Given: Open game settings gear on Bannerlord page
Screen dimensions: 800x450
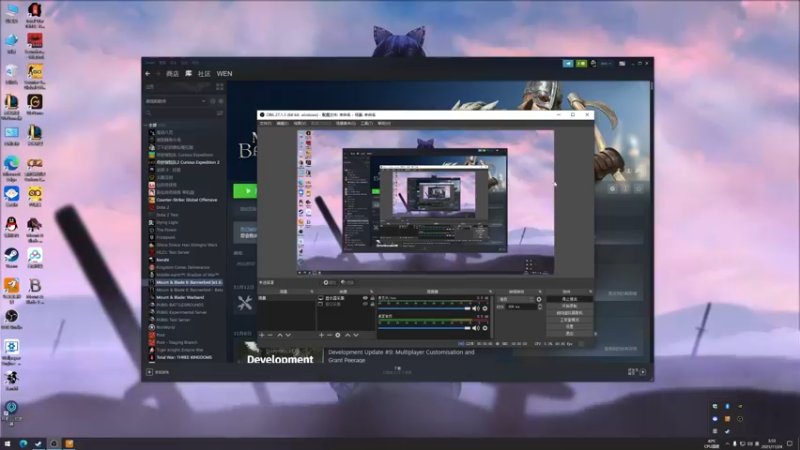Looking at the screenshot, I should pyautogui.click(x=612, y=189).
